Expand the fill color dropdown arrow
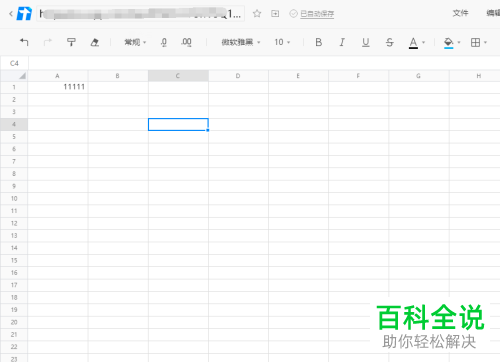 (x=459, y=42)
